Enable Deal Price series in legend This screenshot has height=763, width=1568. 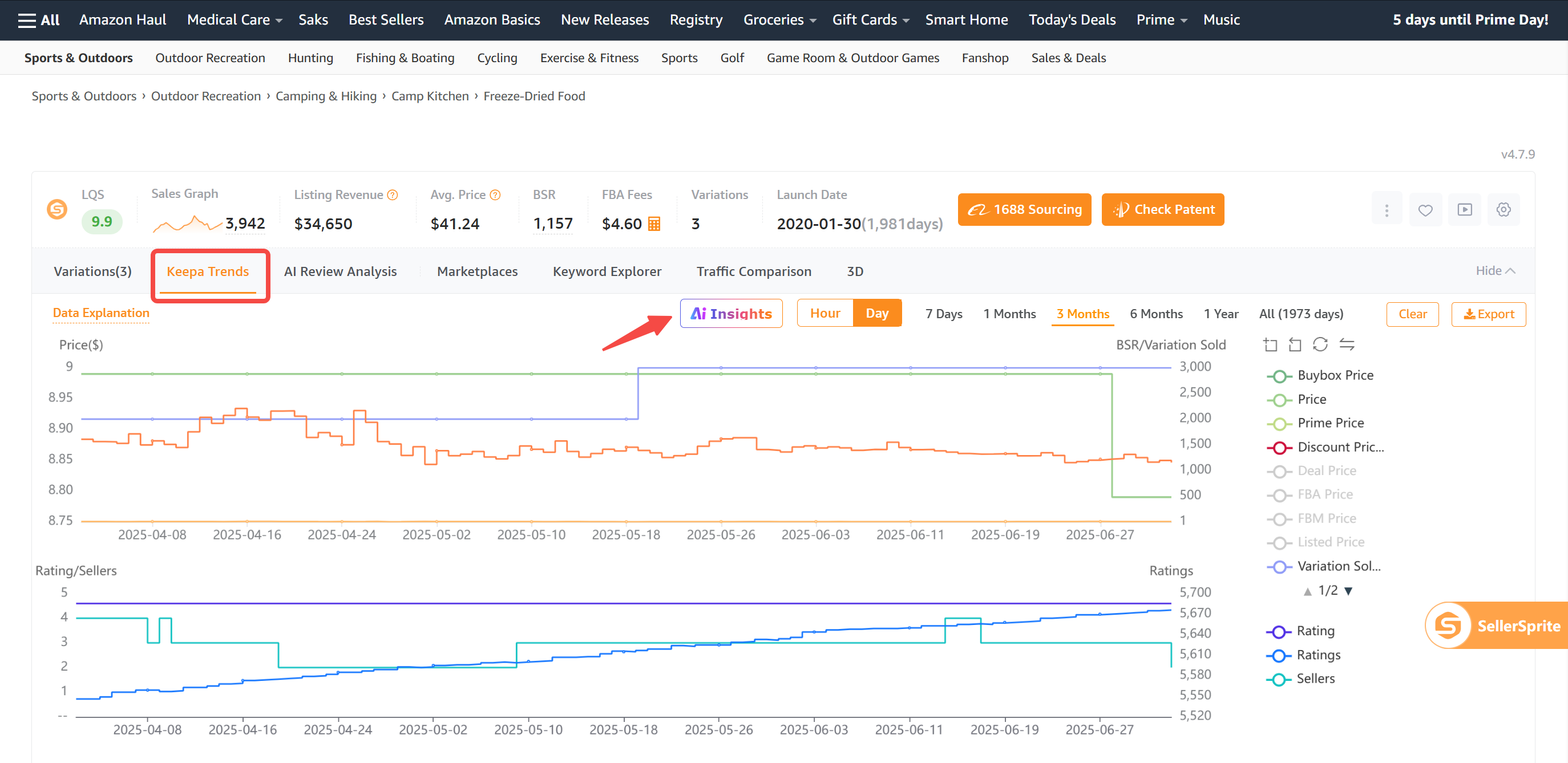pos(1312,471)
